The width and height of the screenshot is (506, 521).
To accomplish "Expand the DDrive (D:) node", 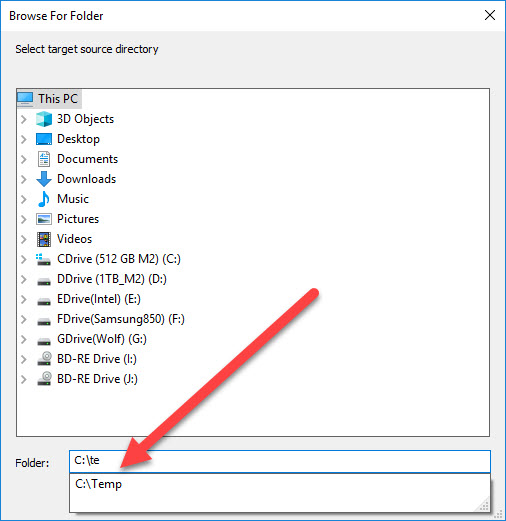I will (24, 279).
